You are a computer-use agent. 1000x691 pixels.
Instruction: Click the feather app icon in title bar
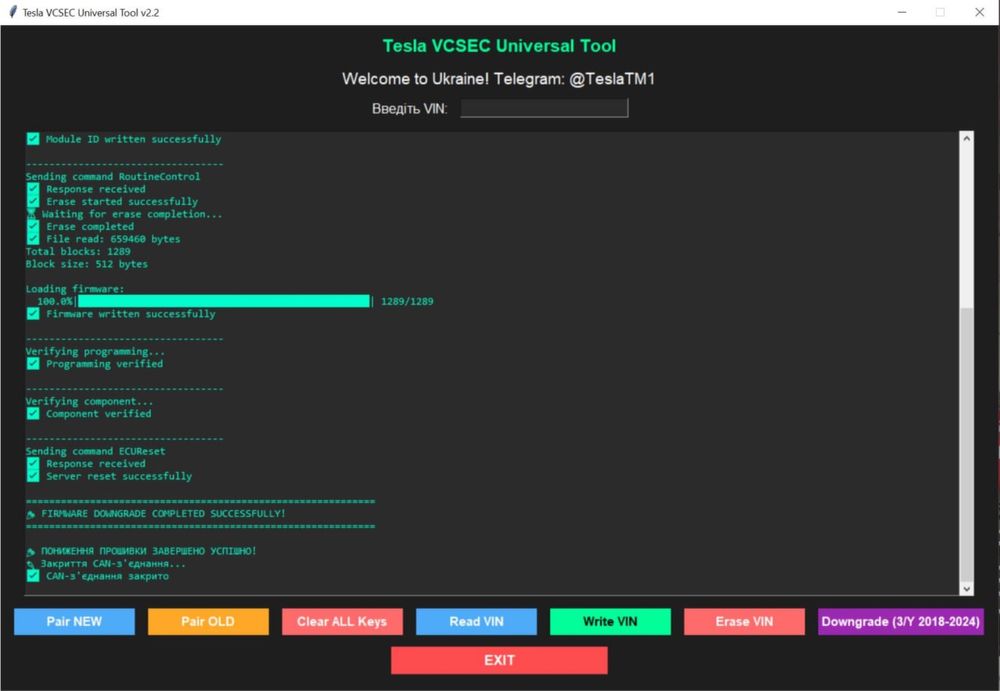click(12, 12)
